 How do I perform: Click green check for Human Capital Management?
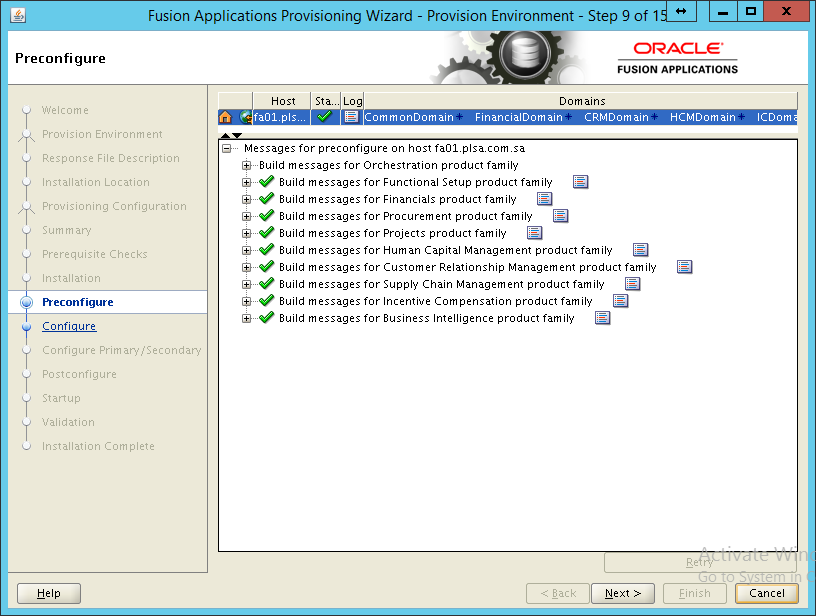coord(266,250)
